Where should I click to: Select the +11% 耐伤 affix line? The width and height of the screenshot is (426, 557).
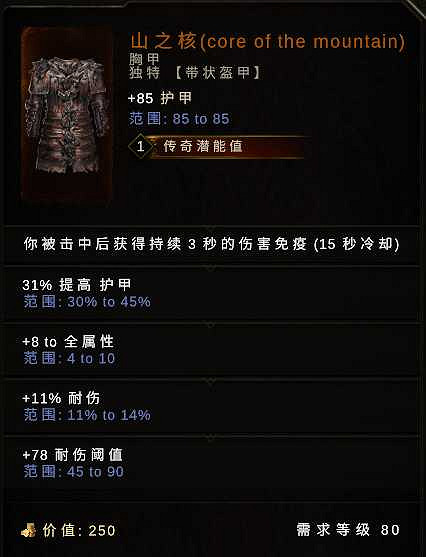pyautogui.click(x=61, y=398)
